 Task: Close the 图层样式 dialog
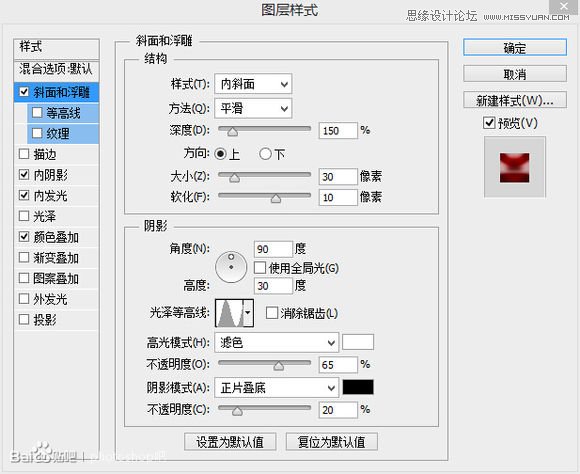click(x=564, y=6)
